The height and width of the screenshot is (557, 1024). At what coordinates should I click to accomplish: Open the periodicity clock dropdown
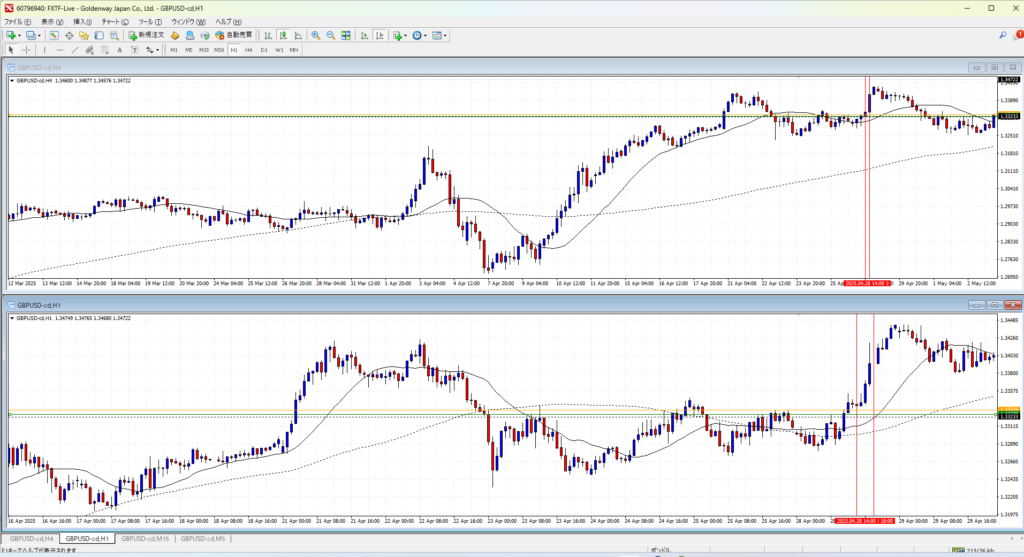[x=425, y=35]
